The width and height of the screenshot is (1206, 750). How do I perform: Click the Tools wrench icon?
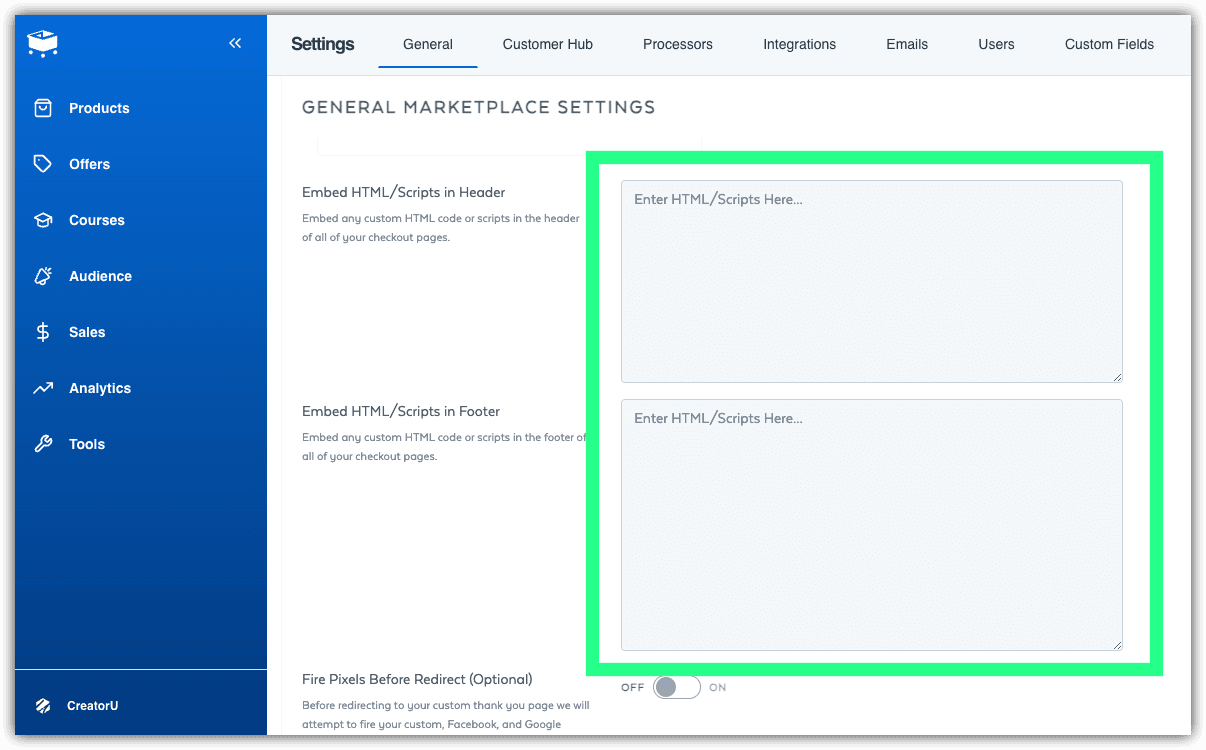click(43, 444)
